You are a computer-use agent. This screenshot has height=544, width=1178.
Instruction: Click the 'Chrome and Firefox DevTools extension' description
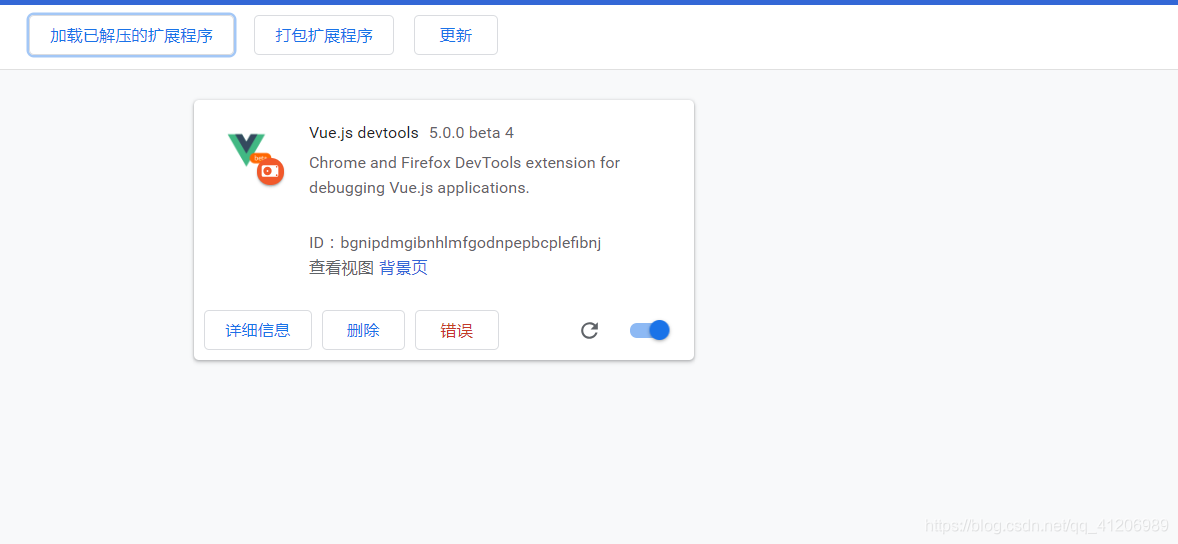[x=464, y=175]
